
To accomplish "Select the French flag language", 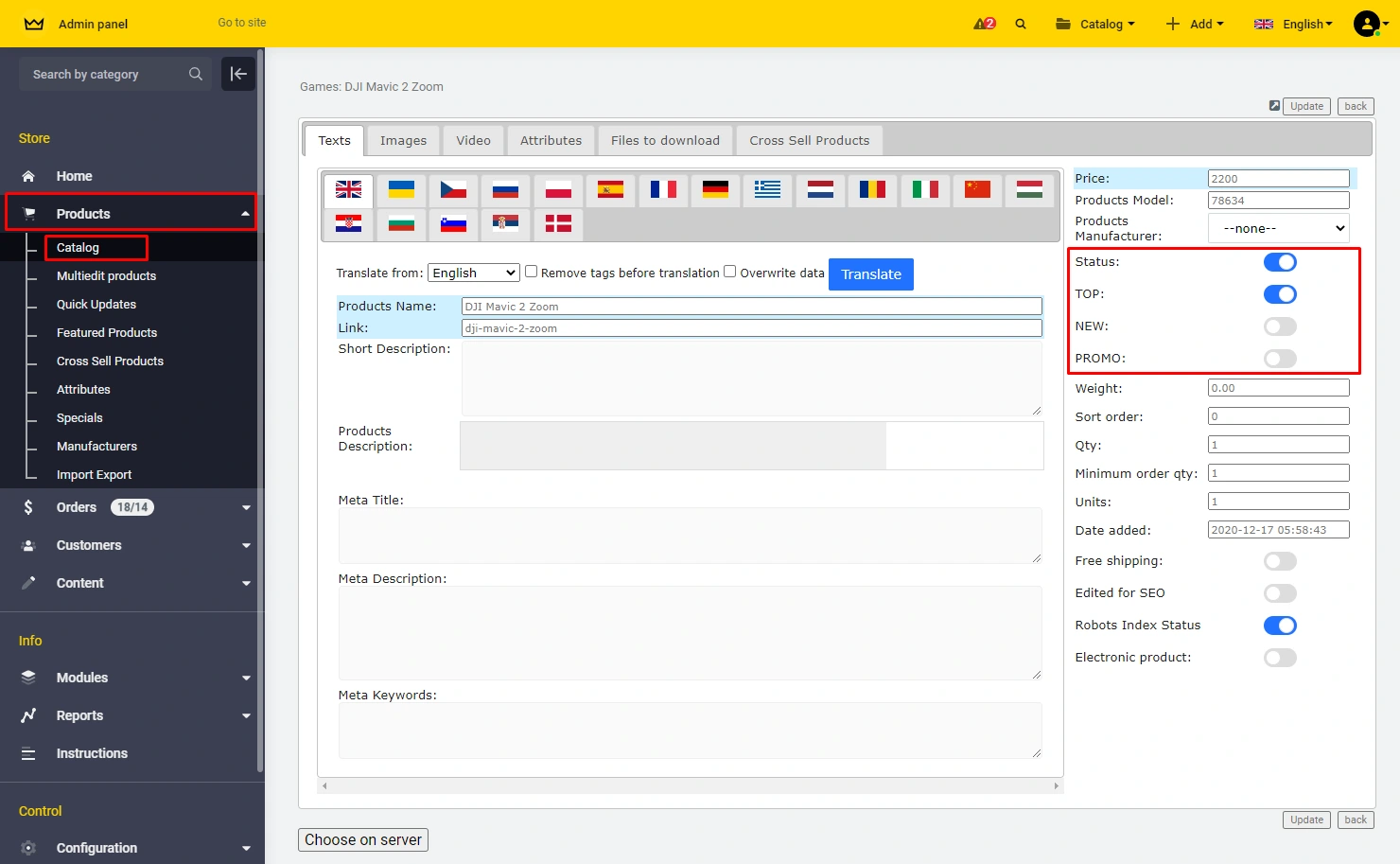I will click(x=663, y=190).
